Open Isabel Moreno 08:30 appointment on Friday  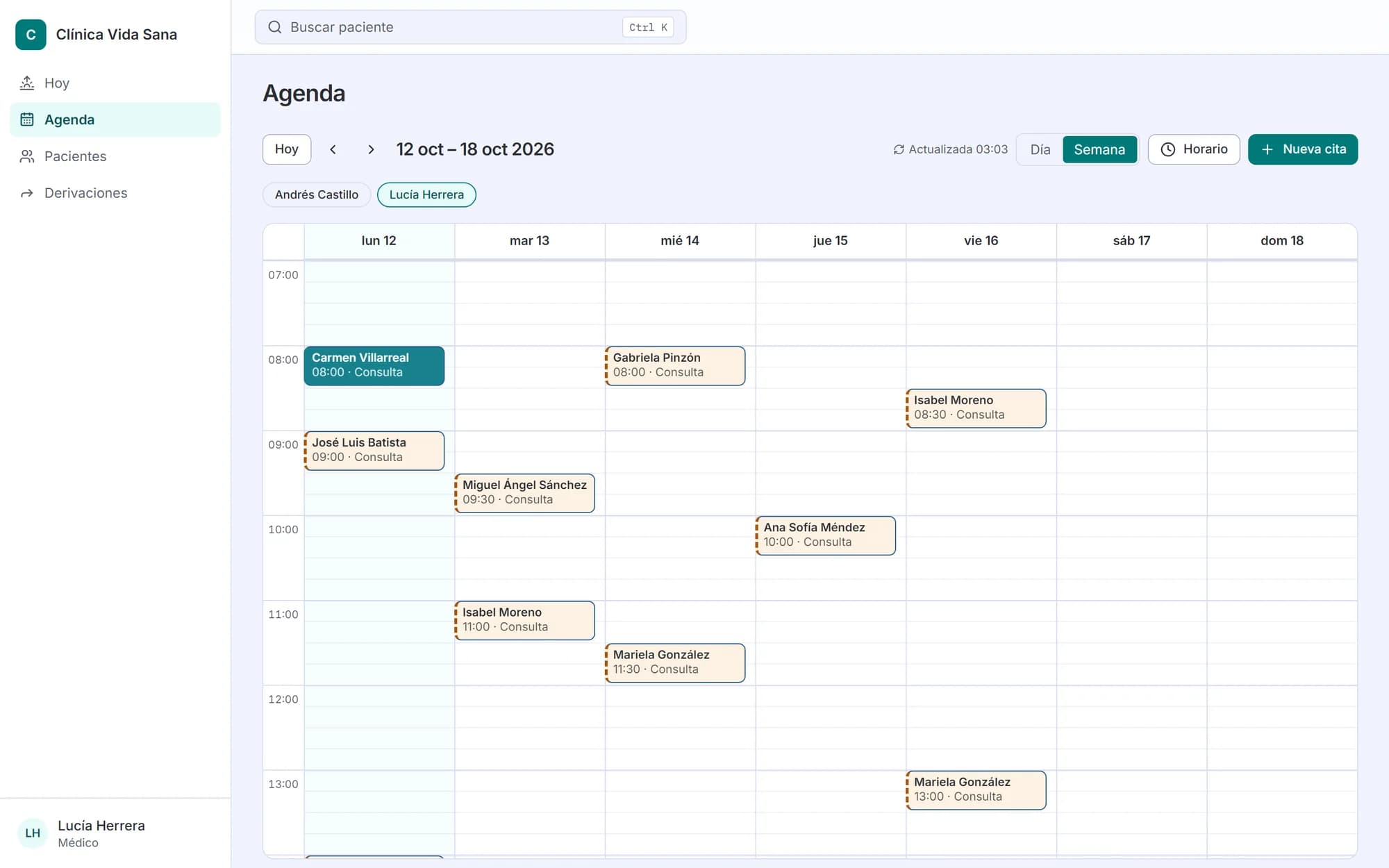coord(976,408)
